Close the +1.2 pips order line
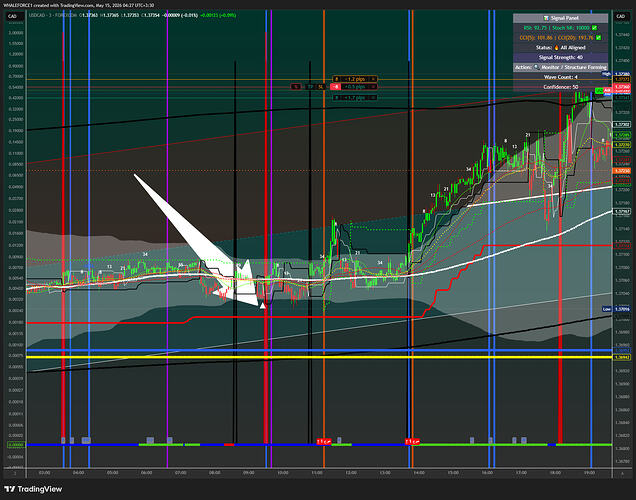The width and height of the screenshot is (636, 500). pos(373,79)
